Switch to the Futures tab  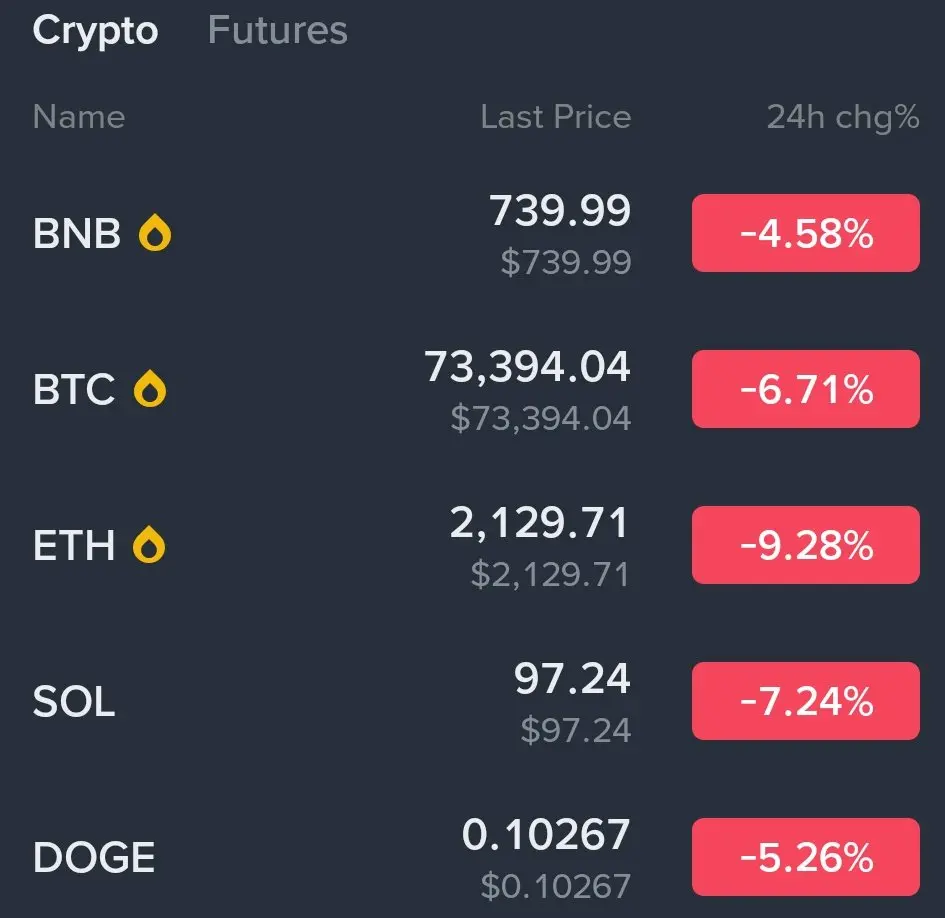coord(277,30)
